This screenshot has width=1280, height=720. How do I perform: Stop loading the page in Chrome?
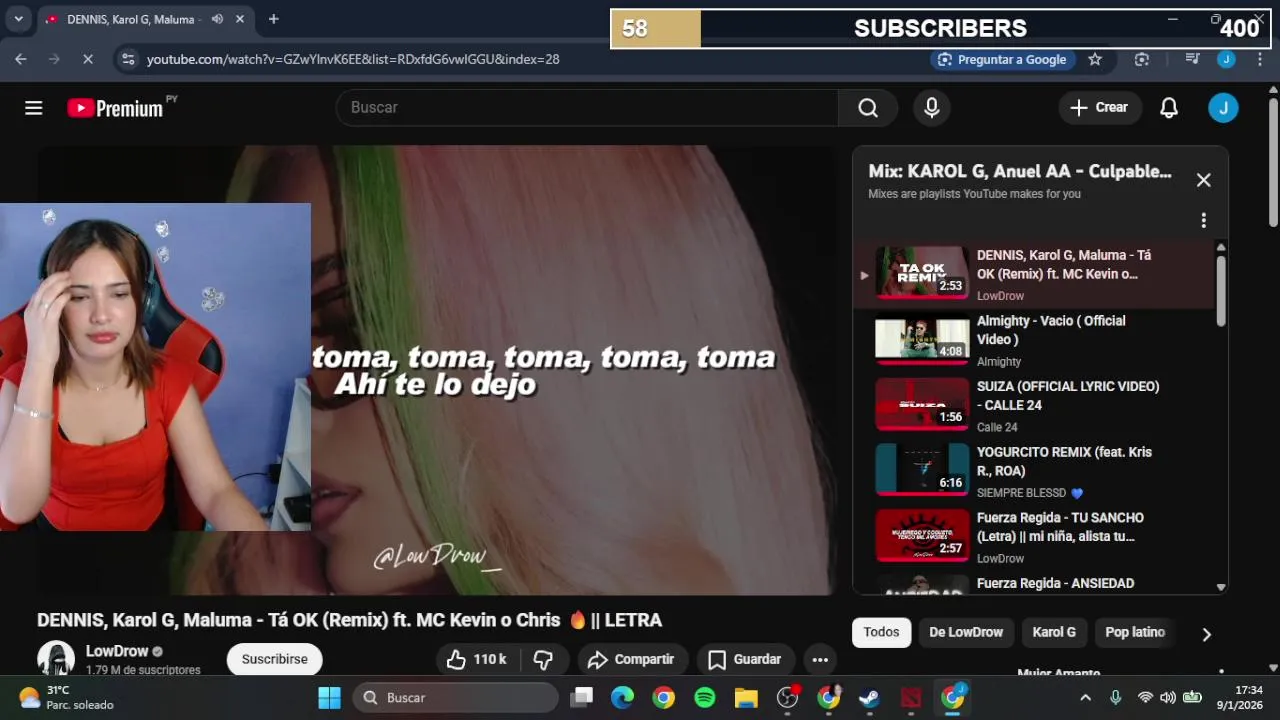click(87, 59)
